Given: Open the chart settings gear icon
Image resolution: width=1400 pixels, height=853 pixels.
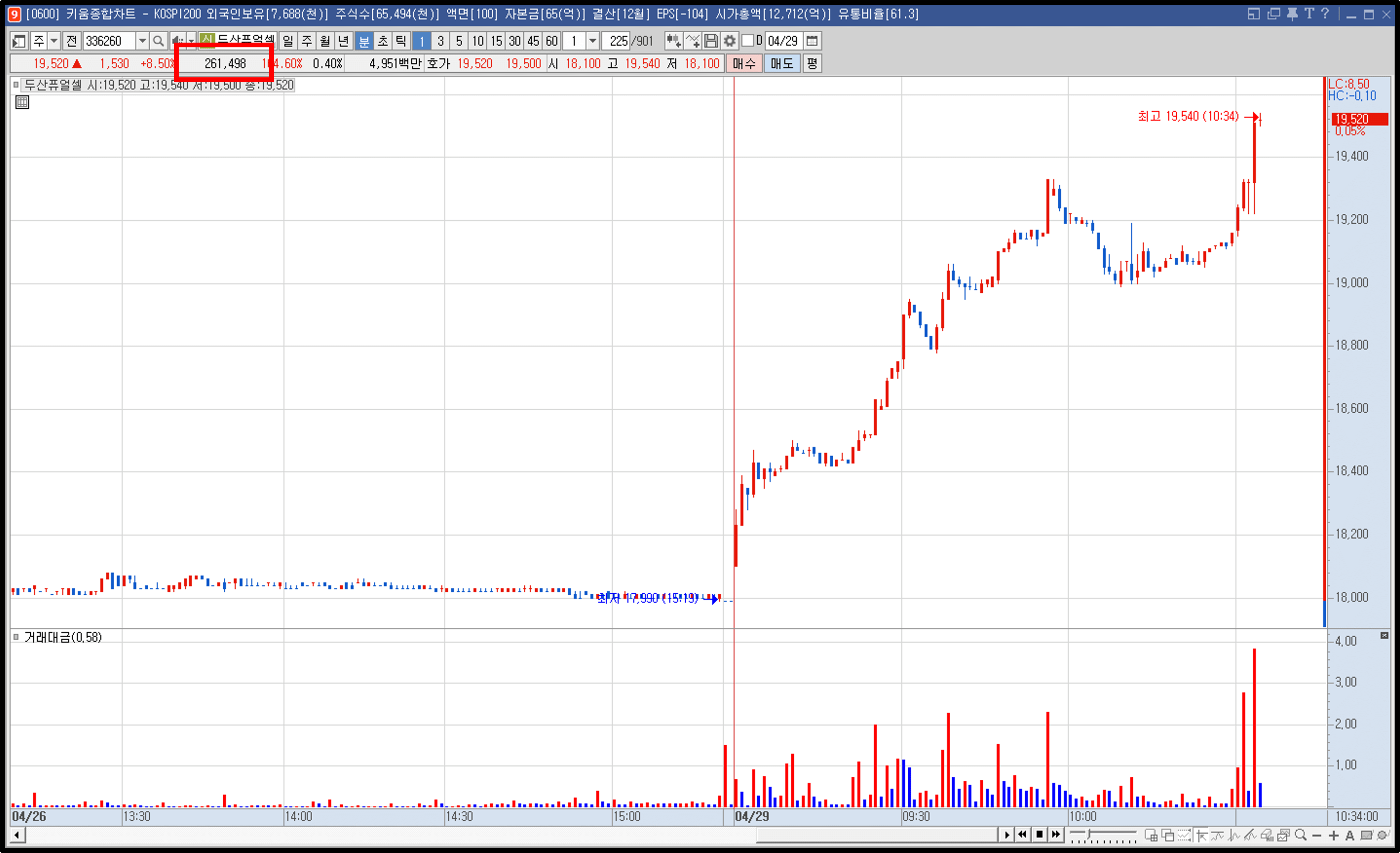Looking at the screenshot, I should click(730, 41).
